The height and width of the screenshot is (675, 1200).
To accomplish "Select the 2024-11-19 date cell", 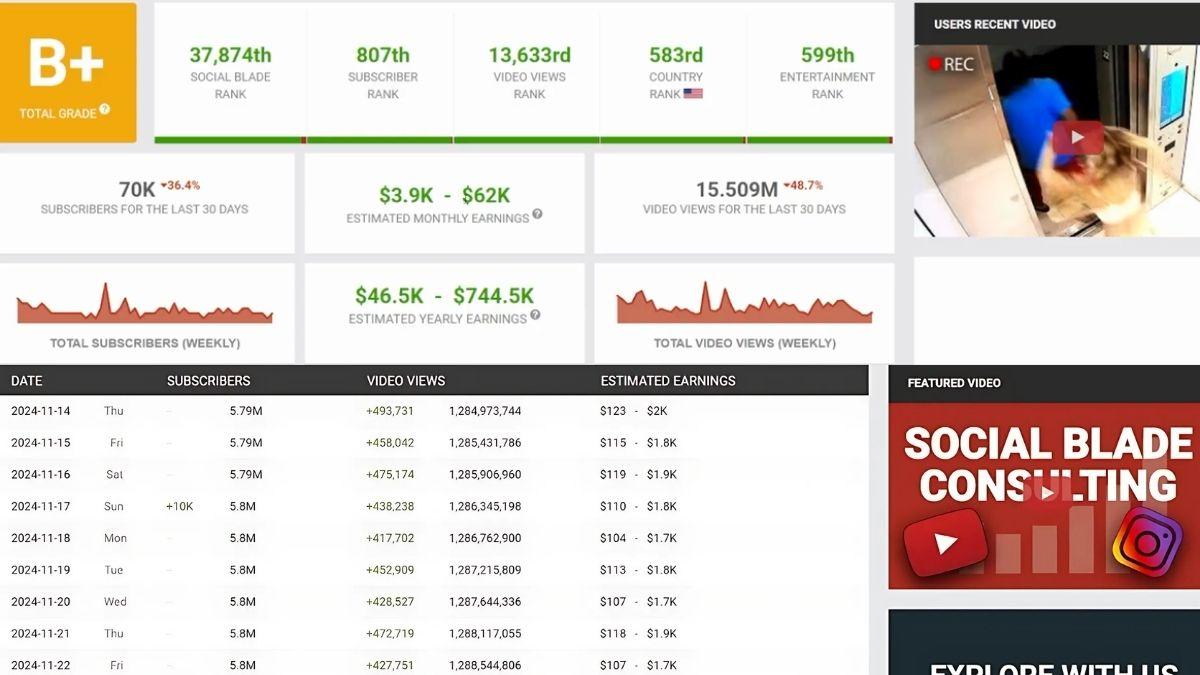I will 41,570.
